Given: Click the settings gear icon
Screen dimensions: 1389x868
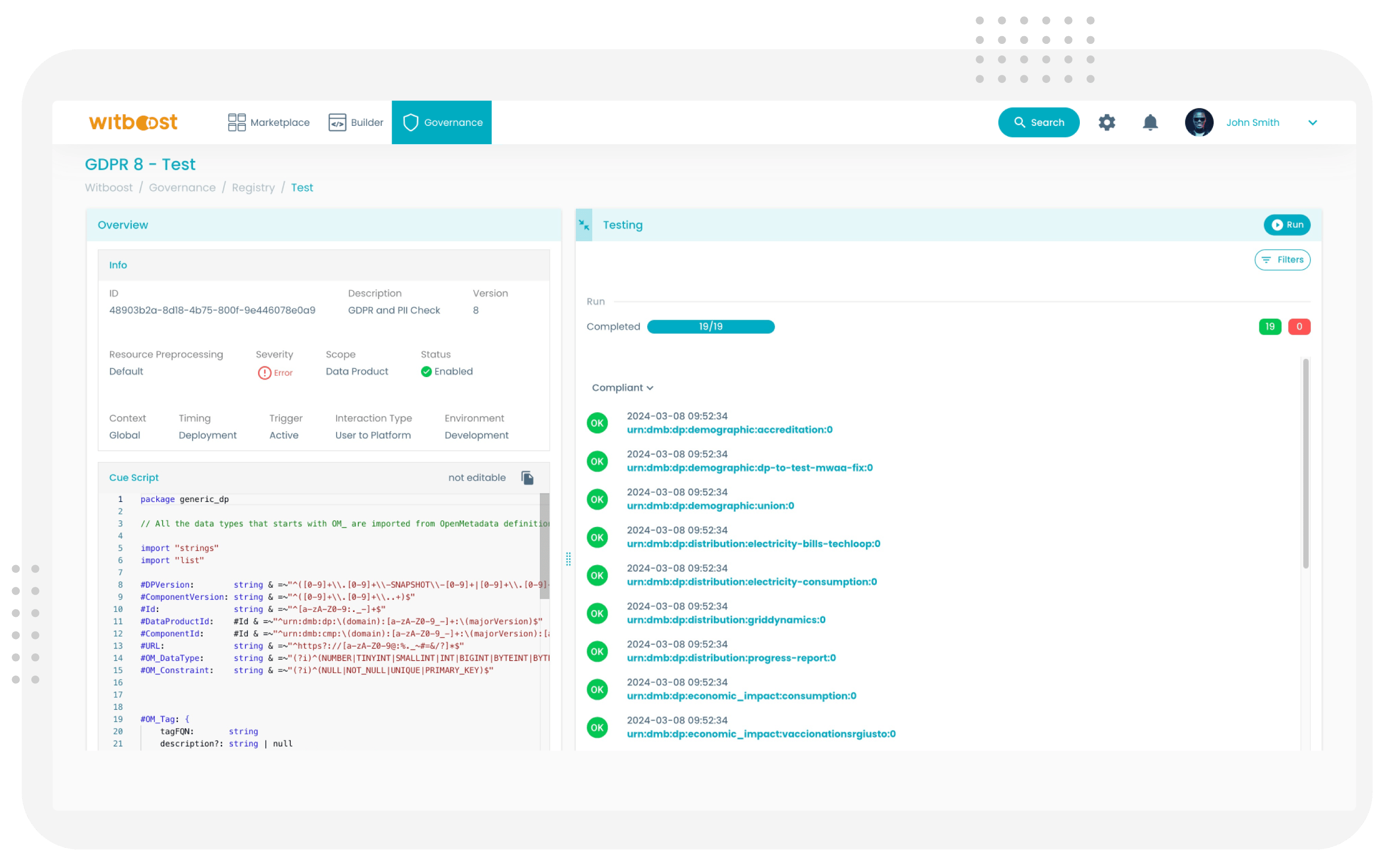Looking at the screenshot, I should click(x=1106, y=122).
